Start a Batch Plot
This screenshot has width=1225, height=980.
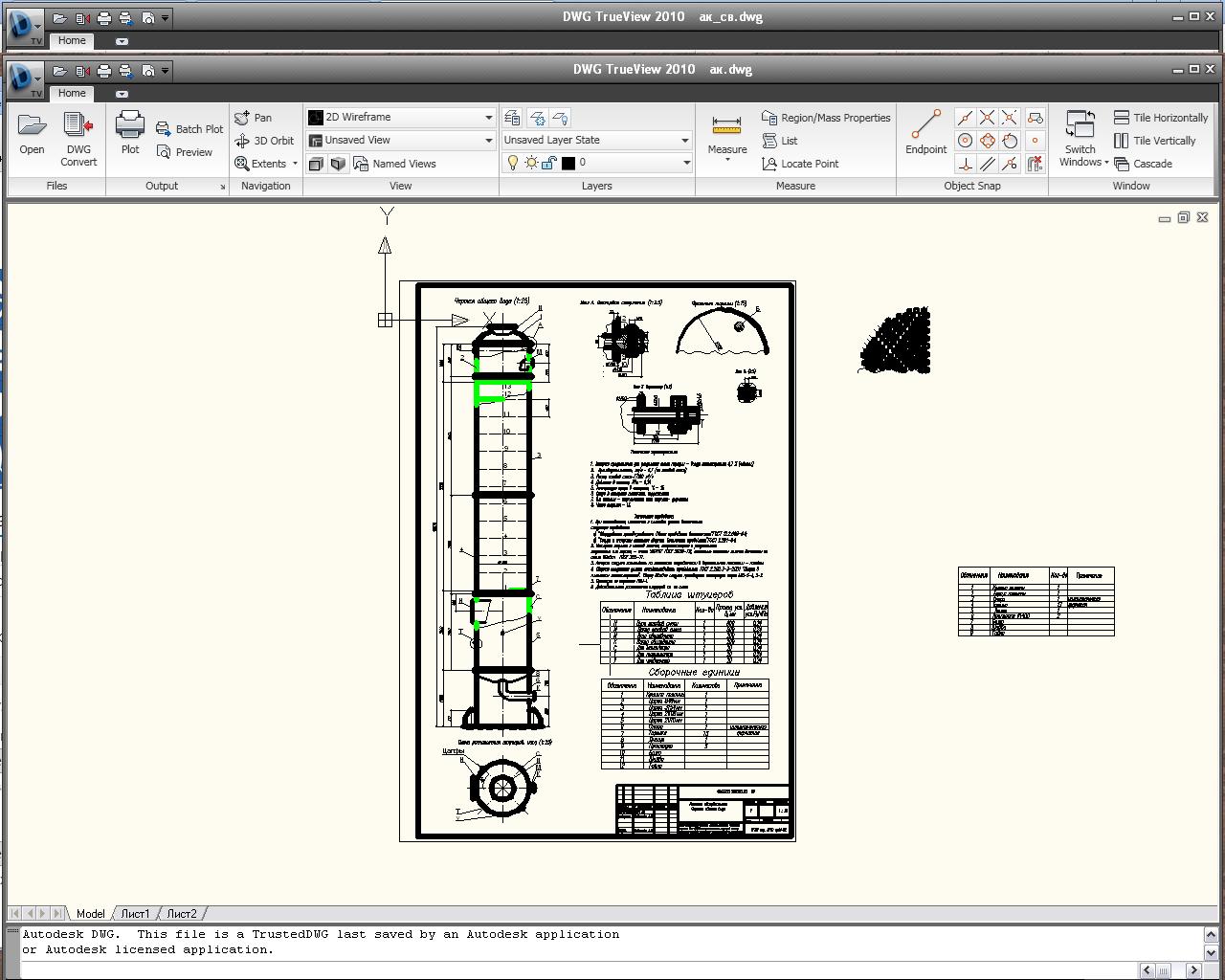[x=189, y=128]
